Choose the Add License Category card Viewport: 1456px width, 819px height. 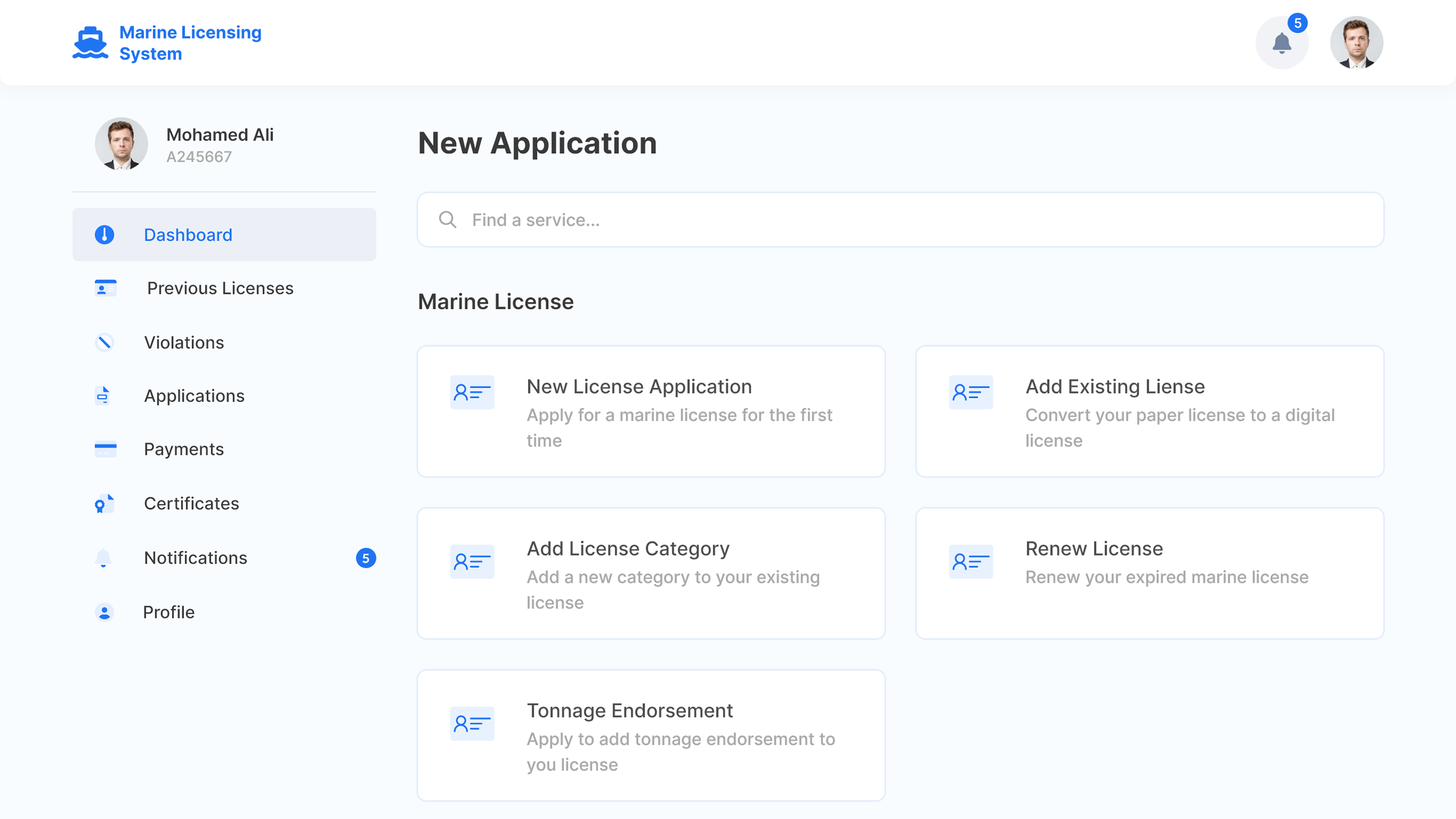(651, 573)
